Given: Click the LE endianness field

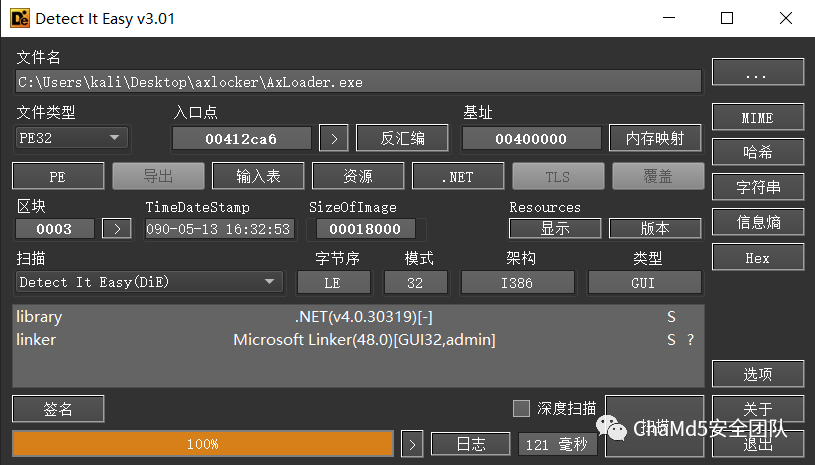Looking at the screenshot, I should tap(334, 283).
